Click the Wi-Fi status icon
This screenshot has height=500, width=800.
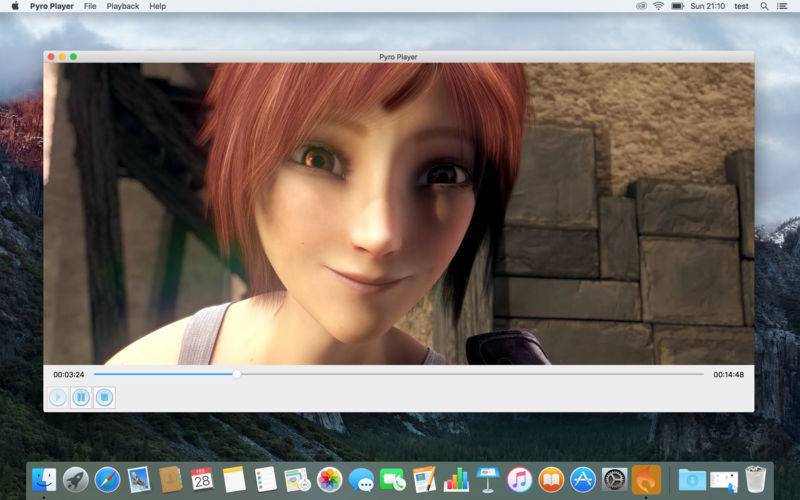[x=659, y=6]
